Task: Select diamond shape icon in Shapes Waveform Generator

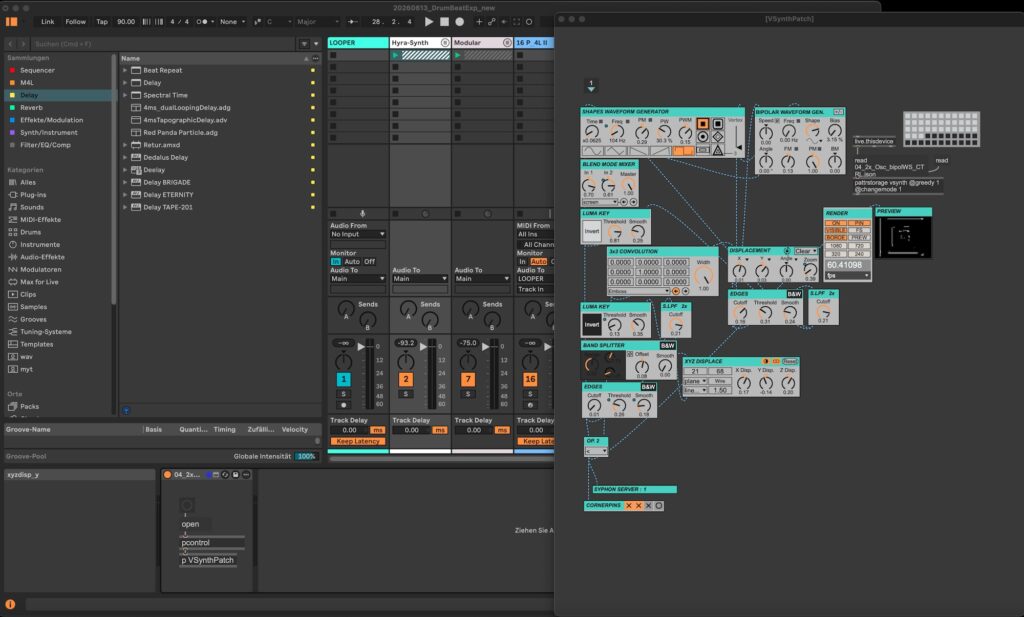Action: click(717, 136)
